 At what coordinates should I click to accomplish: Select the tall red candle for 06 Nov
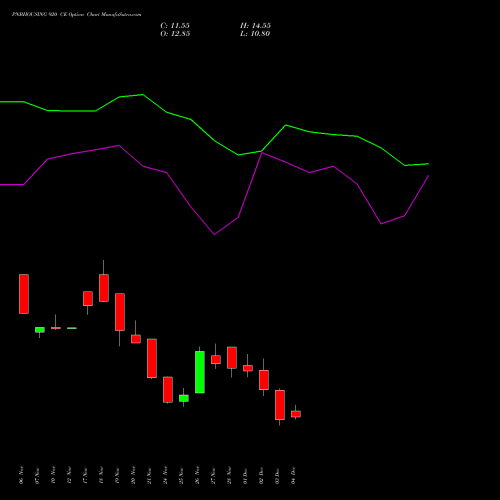24,294
